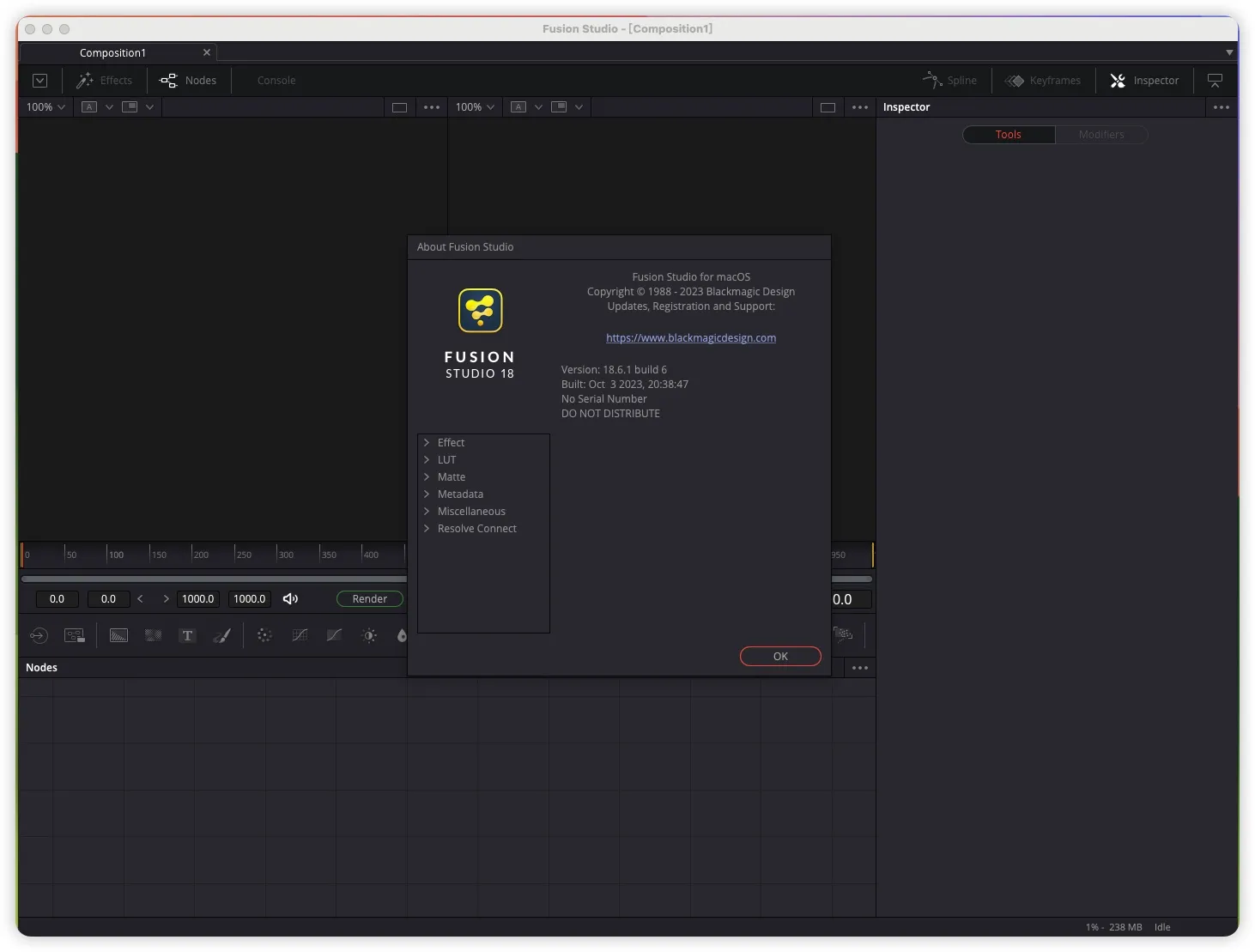Open the top-left toolbar dropdown box
Screen dimensions: 1255x952
point(39,81)
